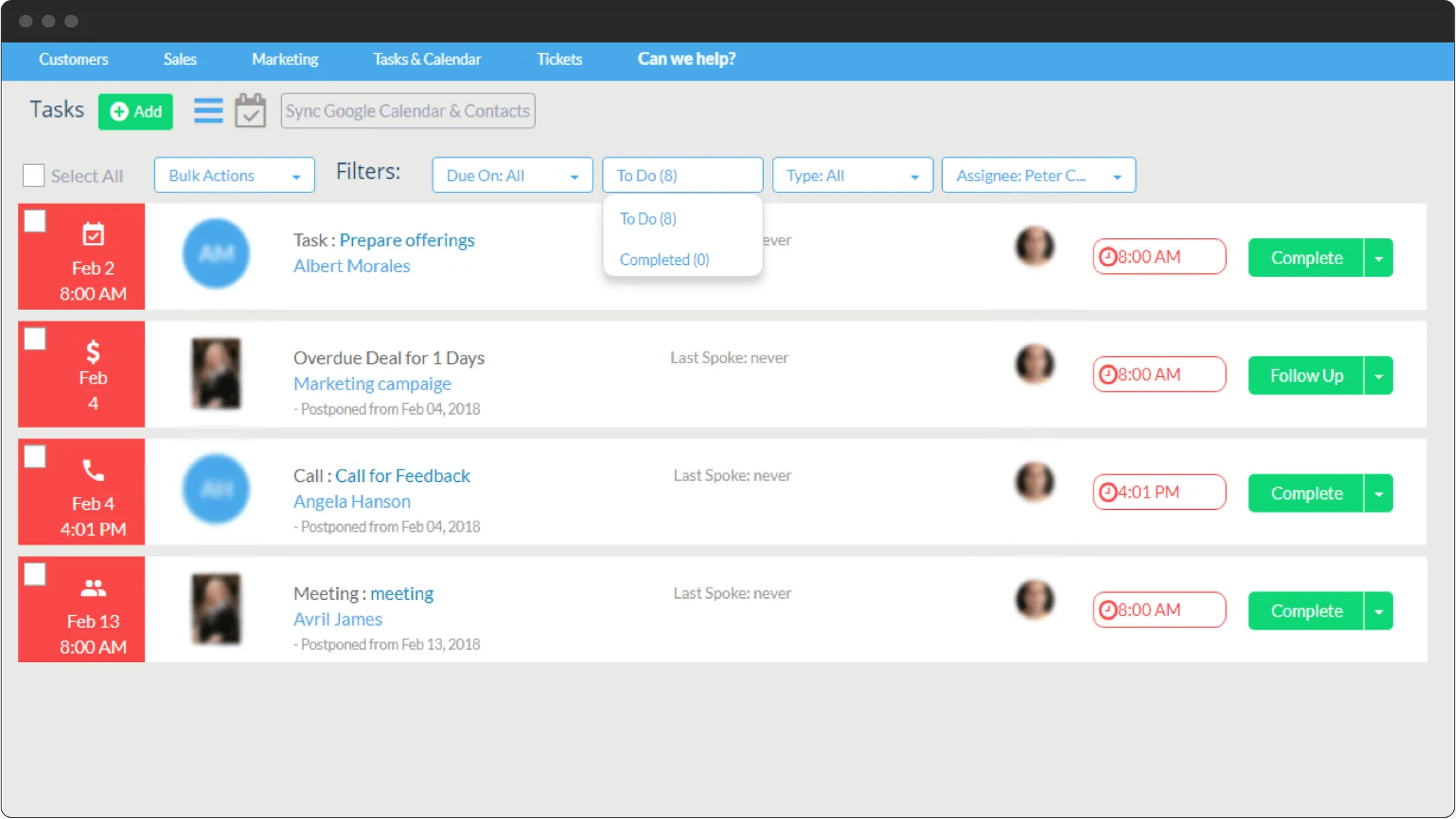1456x819 pixels.
Task: Click the clock icon beside 4:01 PM
Action: click(1109, 492)
